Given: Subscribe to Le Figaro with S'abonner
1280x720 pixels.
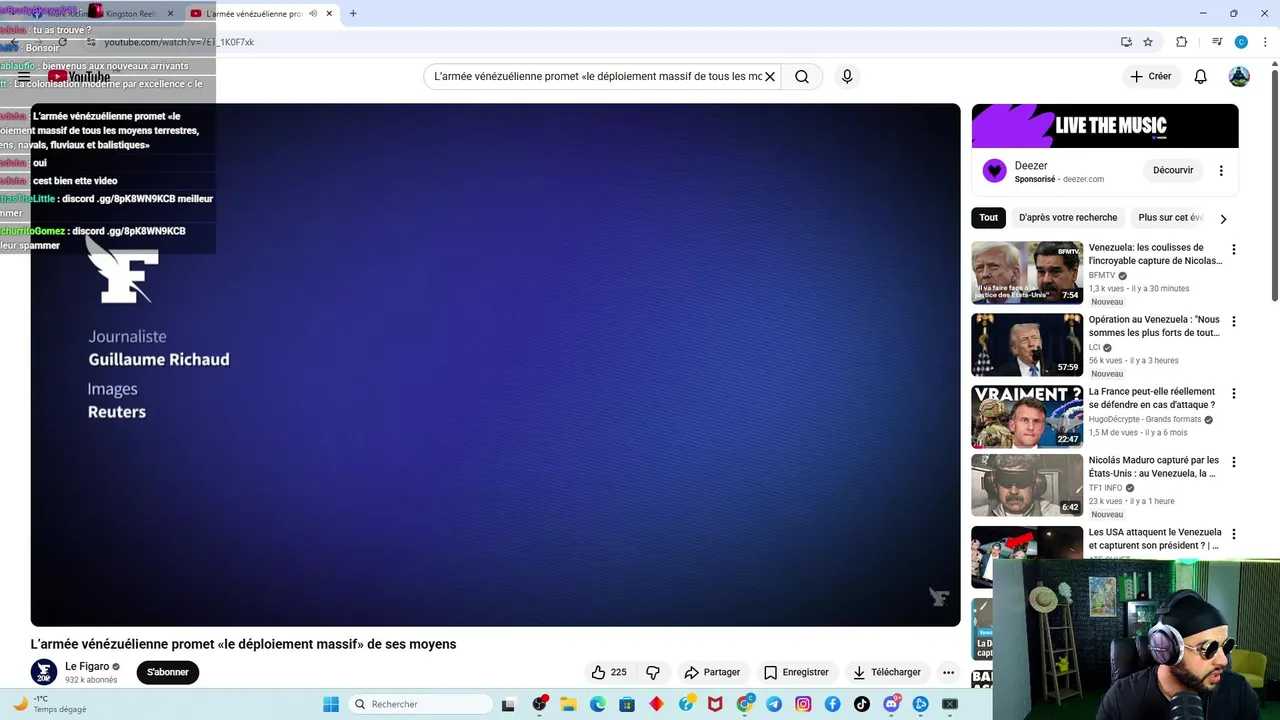Looking at the screenshot, I should (x=168, y=672).
